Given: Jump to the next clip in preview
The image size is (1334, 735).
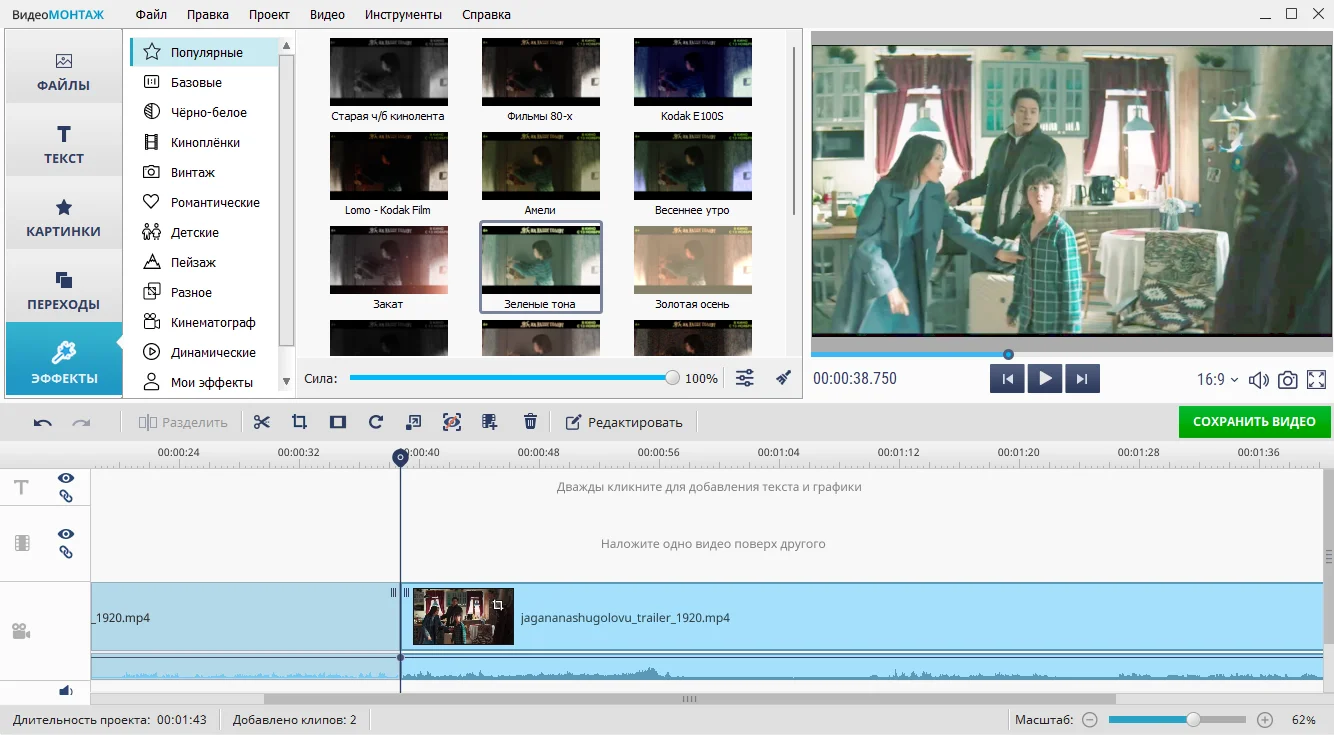Looking at the screenshot, I should pos(1083,379).
